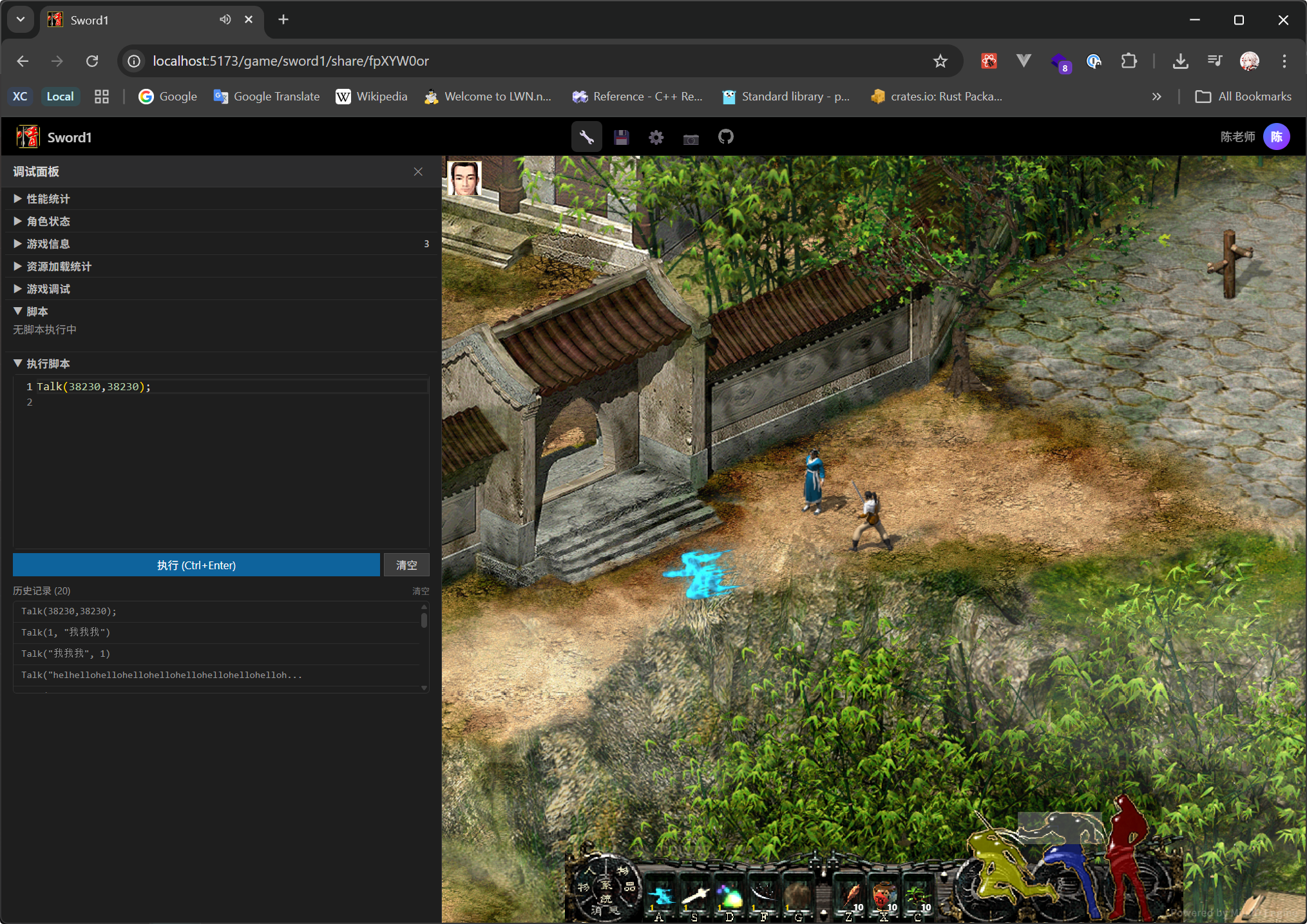
Task: Open the All Bookmarks folder
Action: 1243,97
